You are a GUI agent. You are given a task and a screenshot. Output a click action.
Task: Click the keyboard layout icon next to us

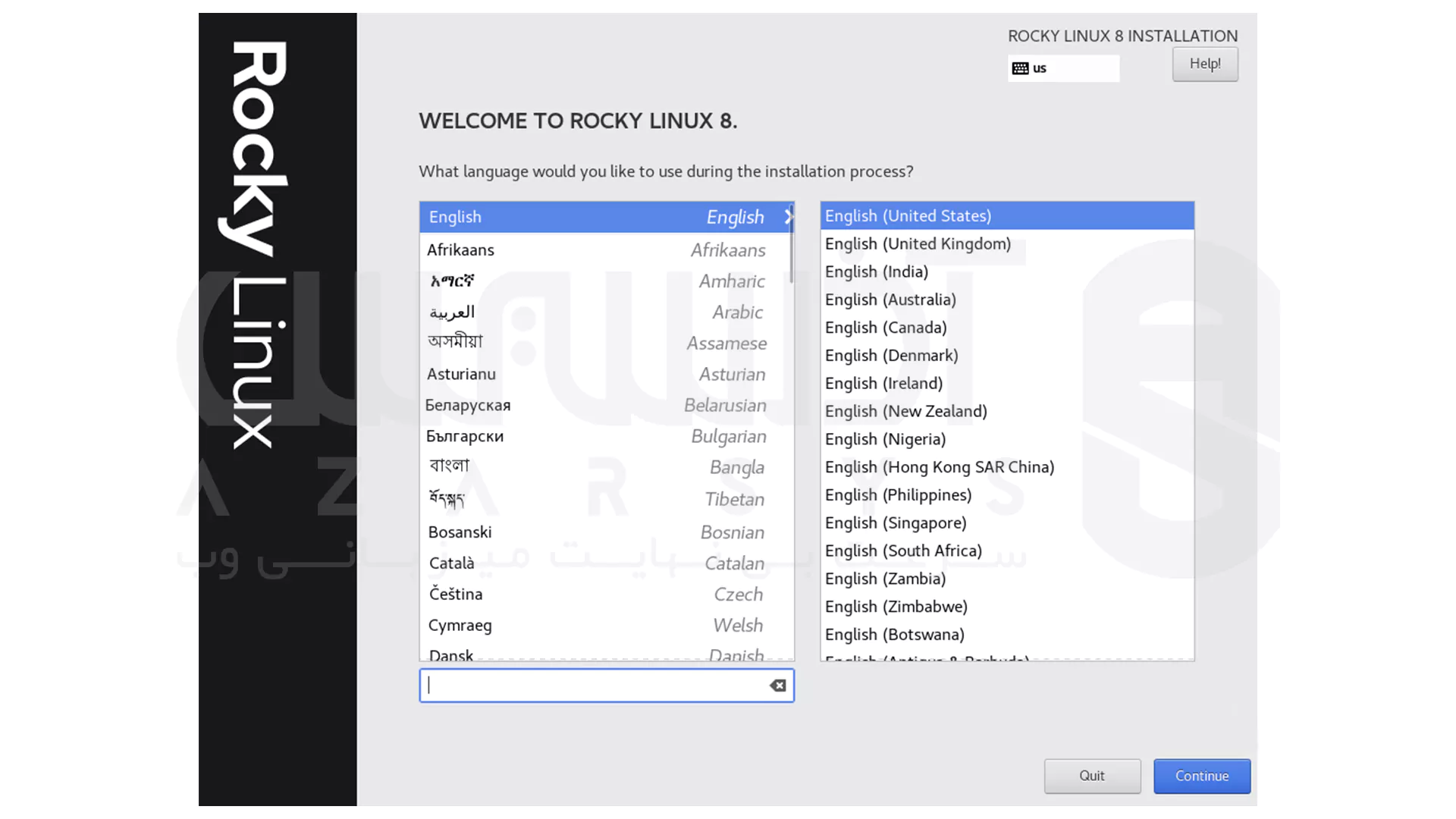coord(1020,68)
